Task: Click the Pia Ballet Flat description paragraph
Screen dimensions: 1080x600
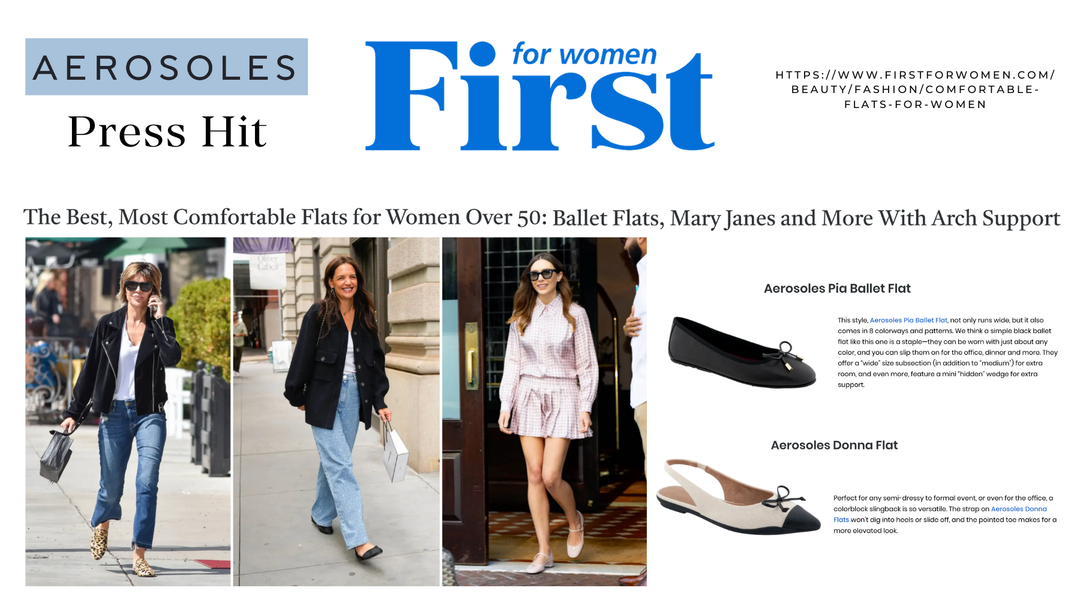Action: pyautogui.click(x=947, y=353)
